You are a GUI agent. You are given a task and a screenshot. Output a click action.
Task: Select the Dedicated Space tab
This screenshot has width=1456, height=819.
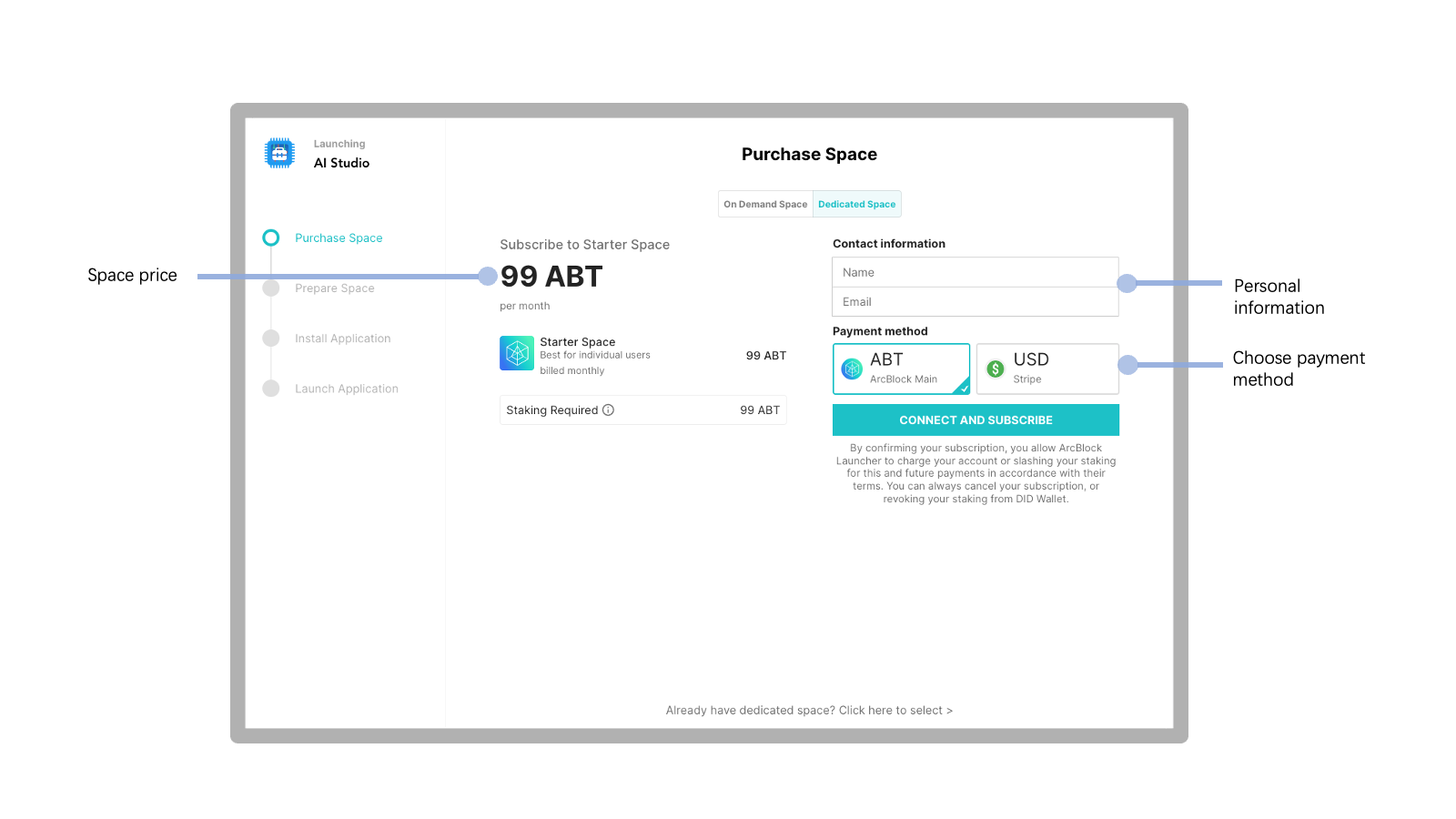pyautogui.click(x=856, y=205)
